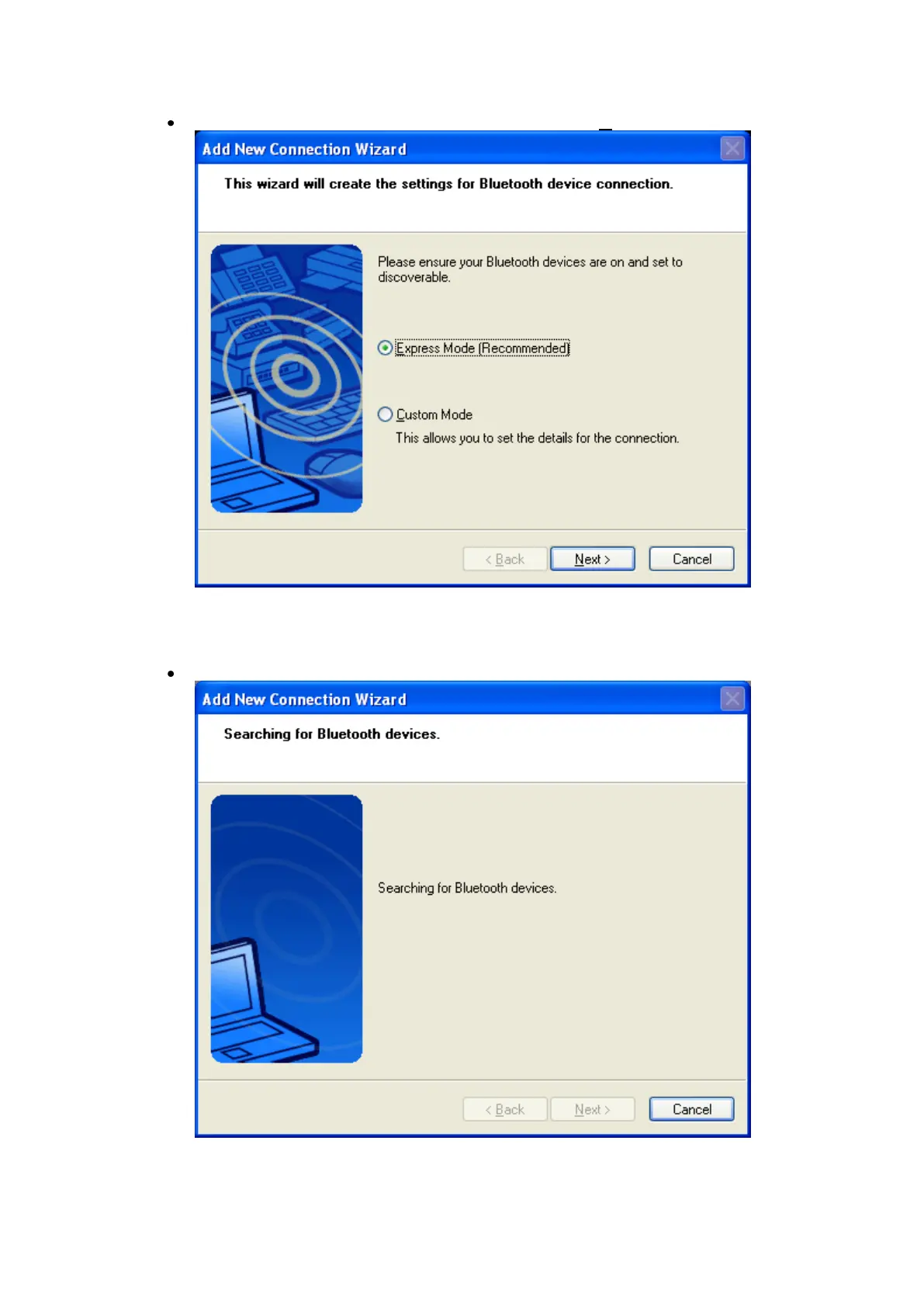Cancel the Bluetooth device search dialog
The width and height of the screenshot is (924, 1307).
[691, 1109]
